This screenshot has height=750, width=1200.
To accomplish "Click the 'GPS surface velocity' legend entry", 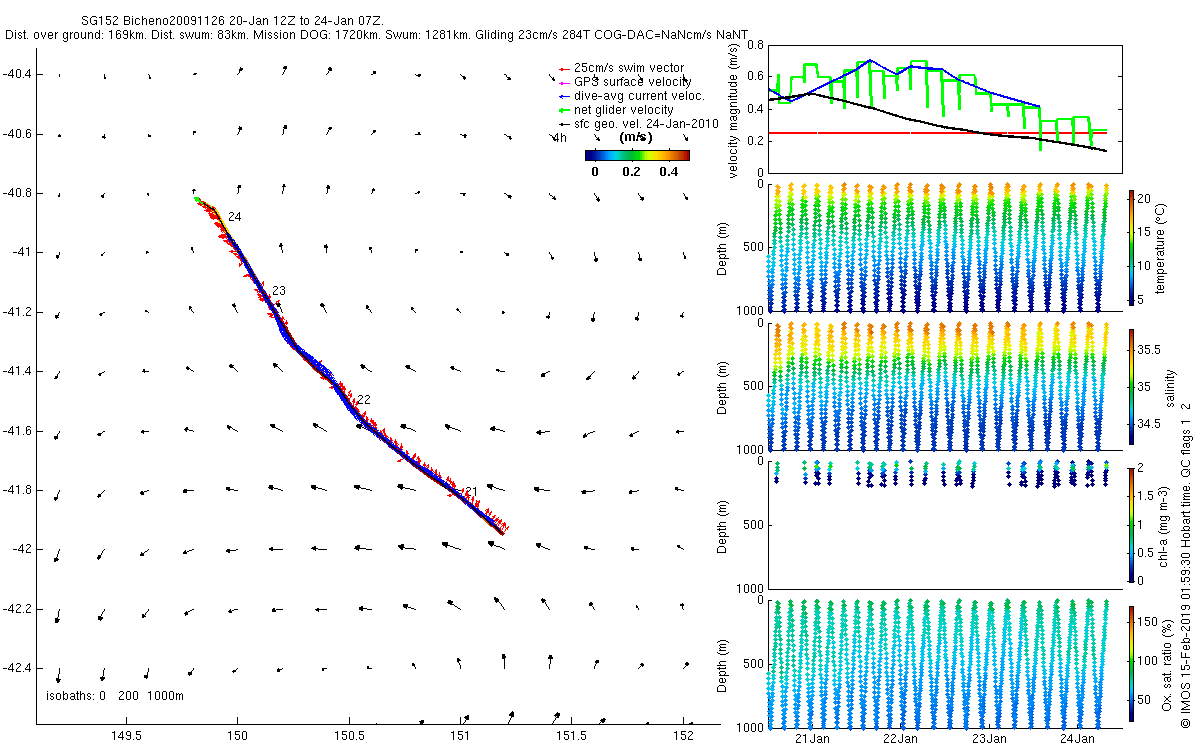I will 633,81.
